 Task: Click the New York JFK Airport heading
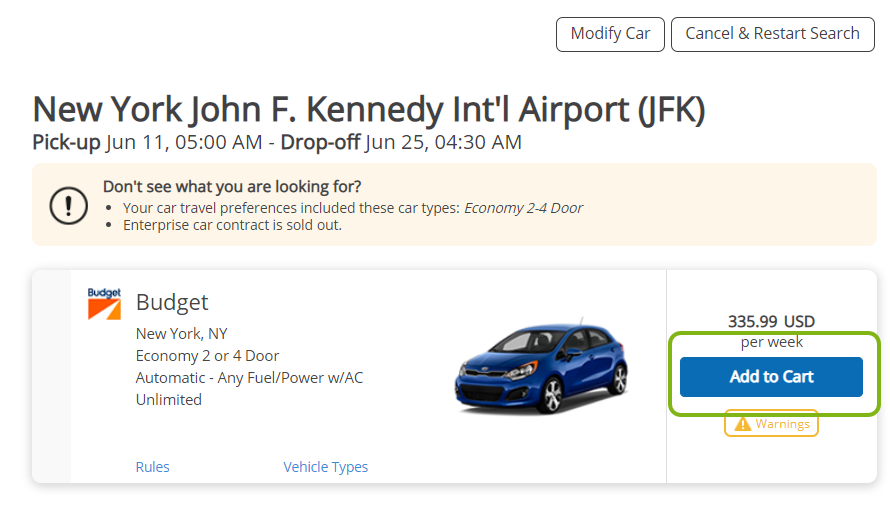pos(369,109)
